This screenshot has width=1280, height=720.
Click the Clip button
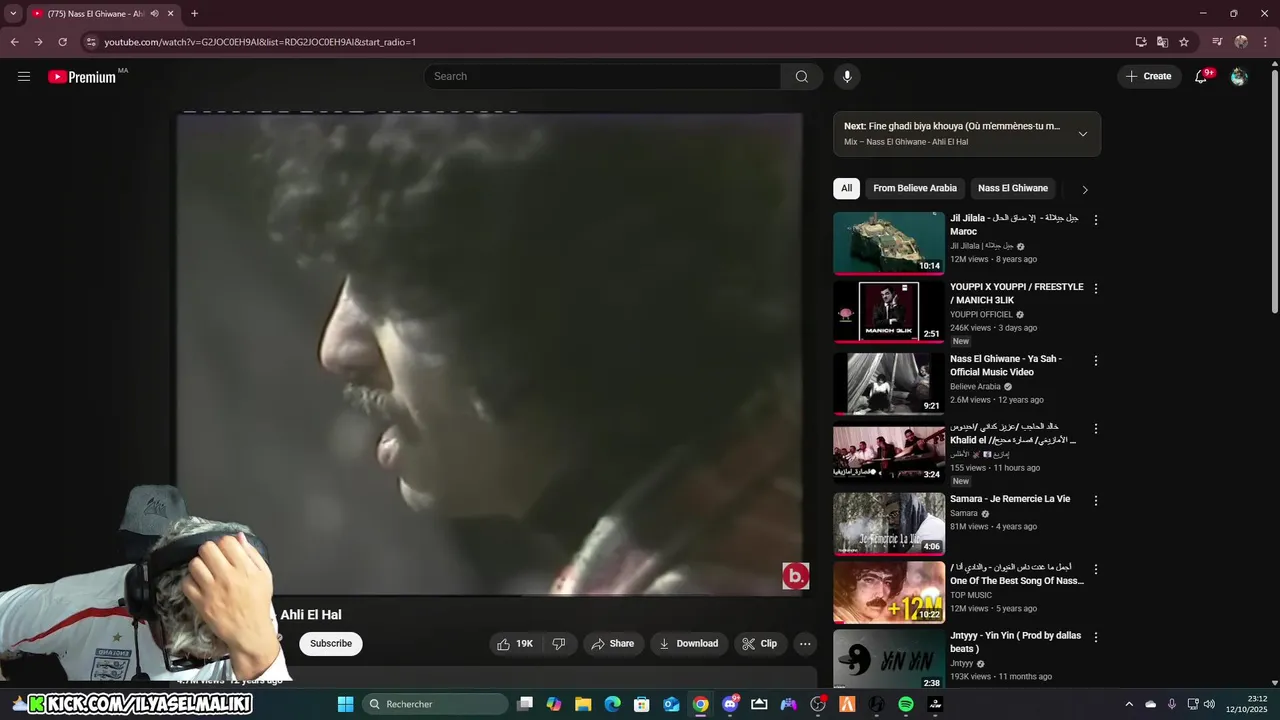click(760, 644)
